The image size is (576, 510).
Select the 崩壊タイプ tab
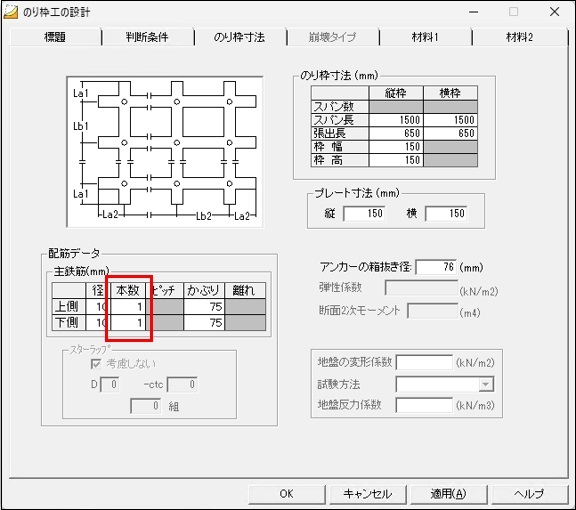click(332, 37)
